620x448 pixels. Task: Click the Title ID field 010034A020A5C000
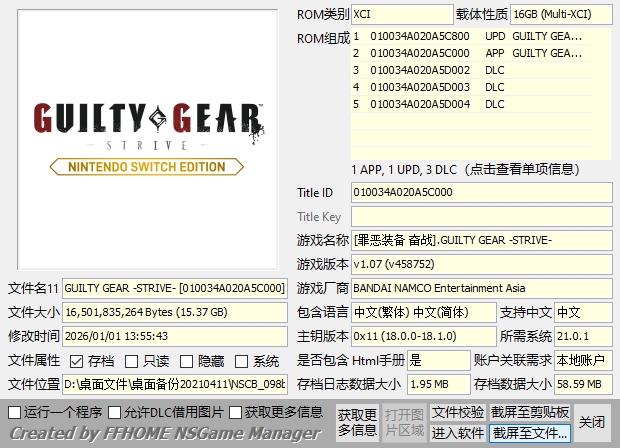[482, 193]
